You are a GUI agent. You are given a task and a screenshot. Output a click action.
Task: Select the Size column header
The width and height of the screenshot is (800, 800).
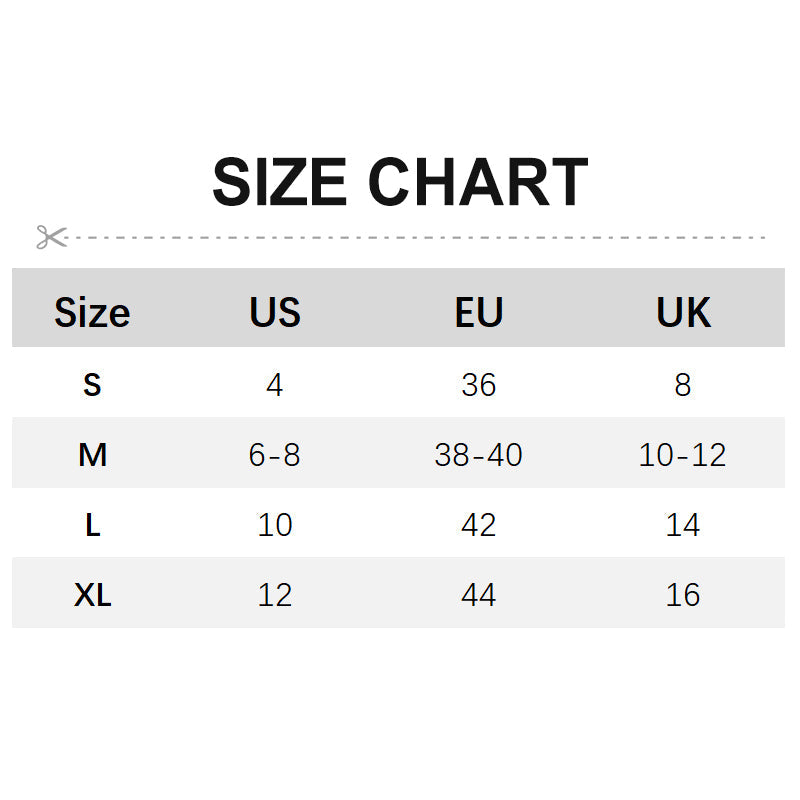click(92, 313)
